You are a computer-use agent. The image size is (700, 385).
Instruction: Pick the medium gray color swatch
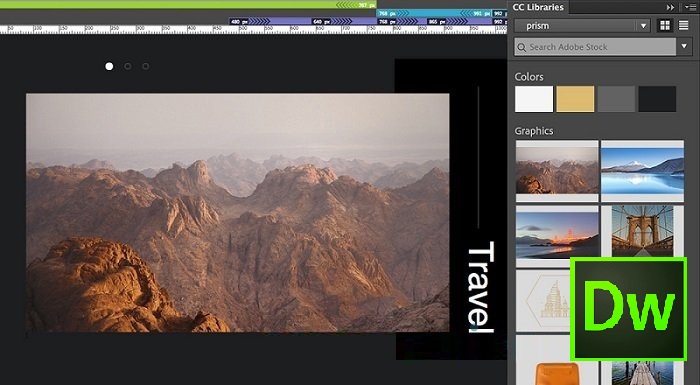616,99
